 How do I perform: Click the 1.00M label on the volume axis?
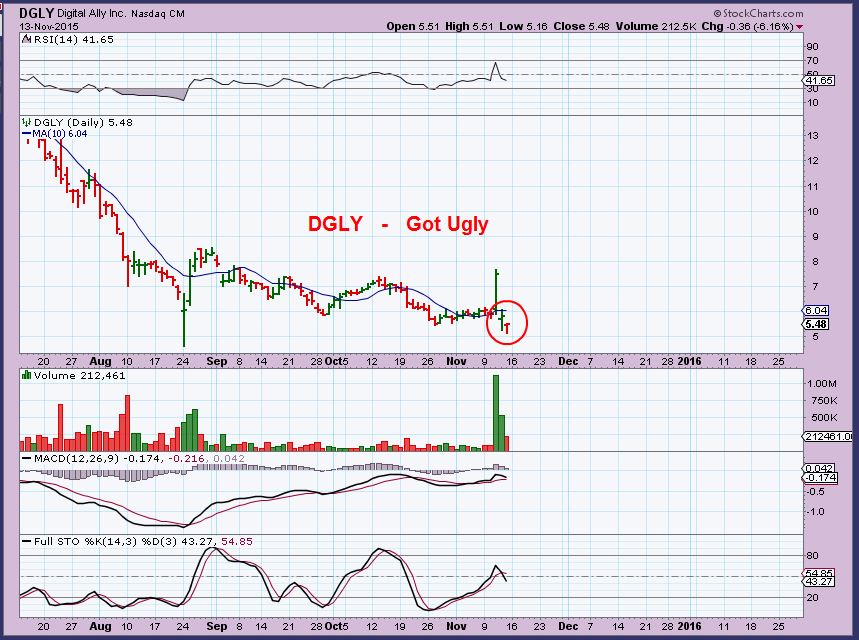[x=822, y=384]
